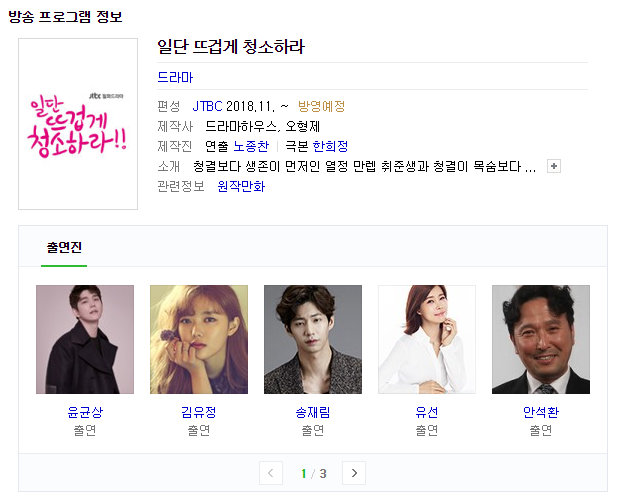The image size is (634, 497).
Task: Go to previous cast page arrow
Action: 271,473
